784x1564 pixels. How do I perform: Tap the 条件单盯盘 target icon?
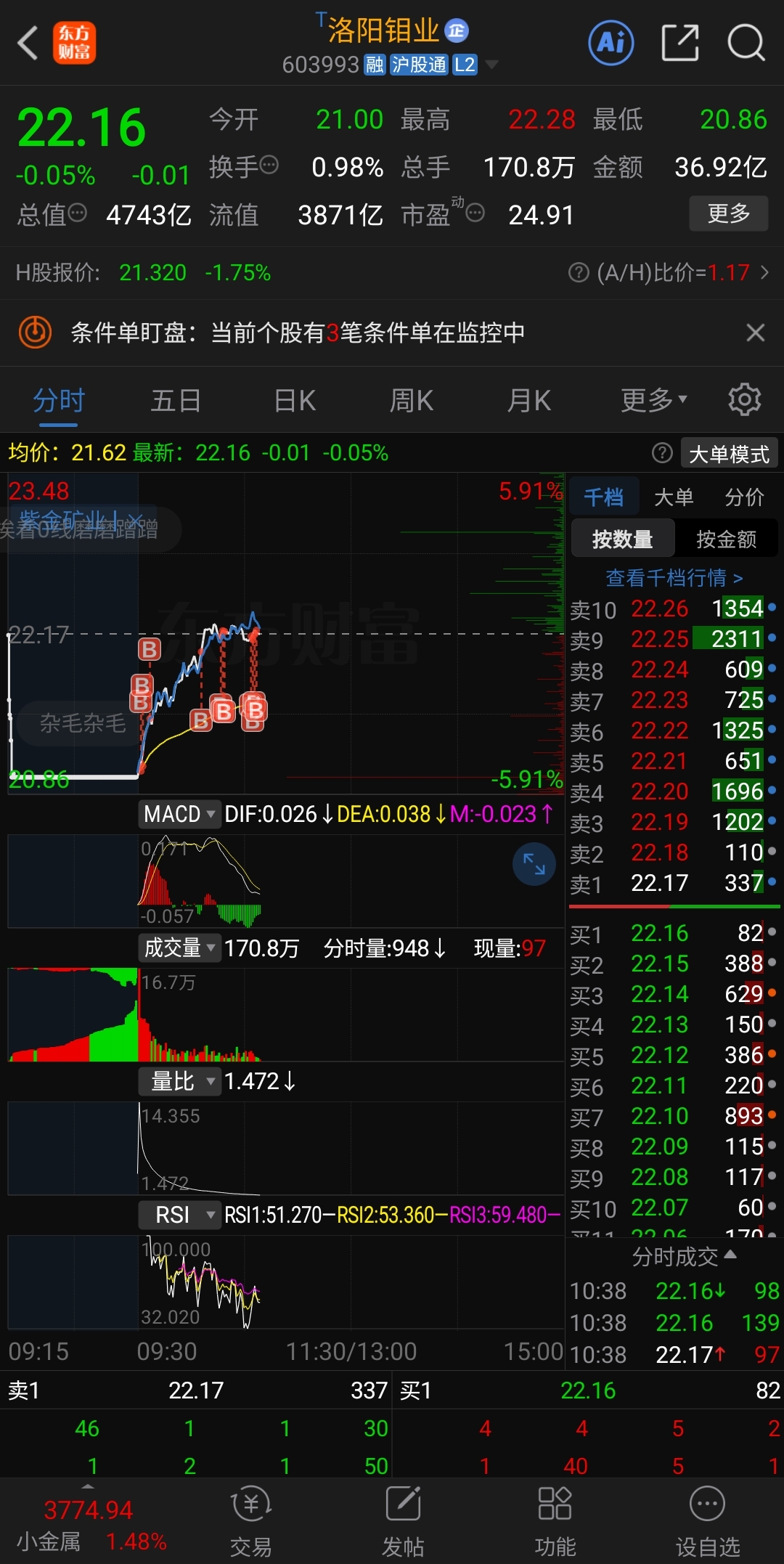35,333
